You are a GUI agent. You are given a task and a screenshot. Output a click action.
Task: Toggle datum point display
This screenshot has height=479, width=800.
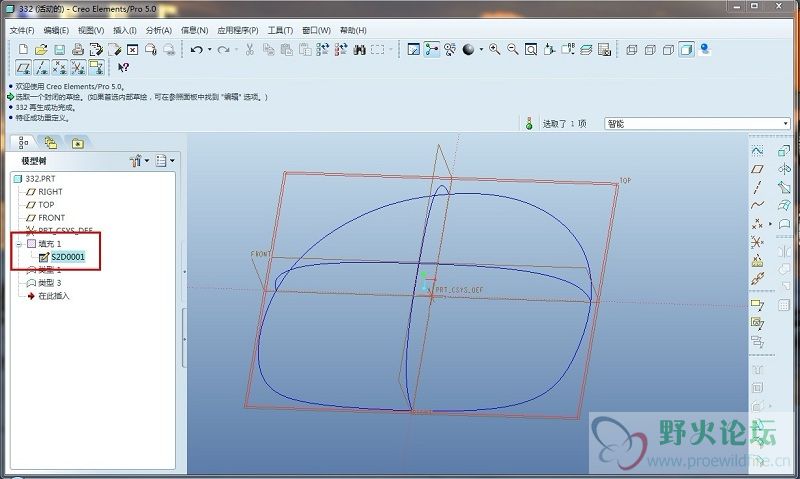(60, 67)
